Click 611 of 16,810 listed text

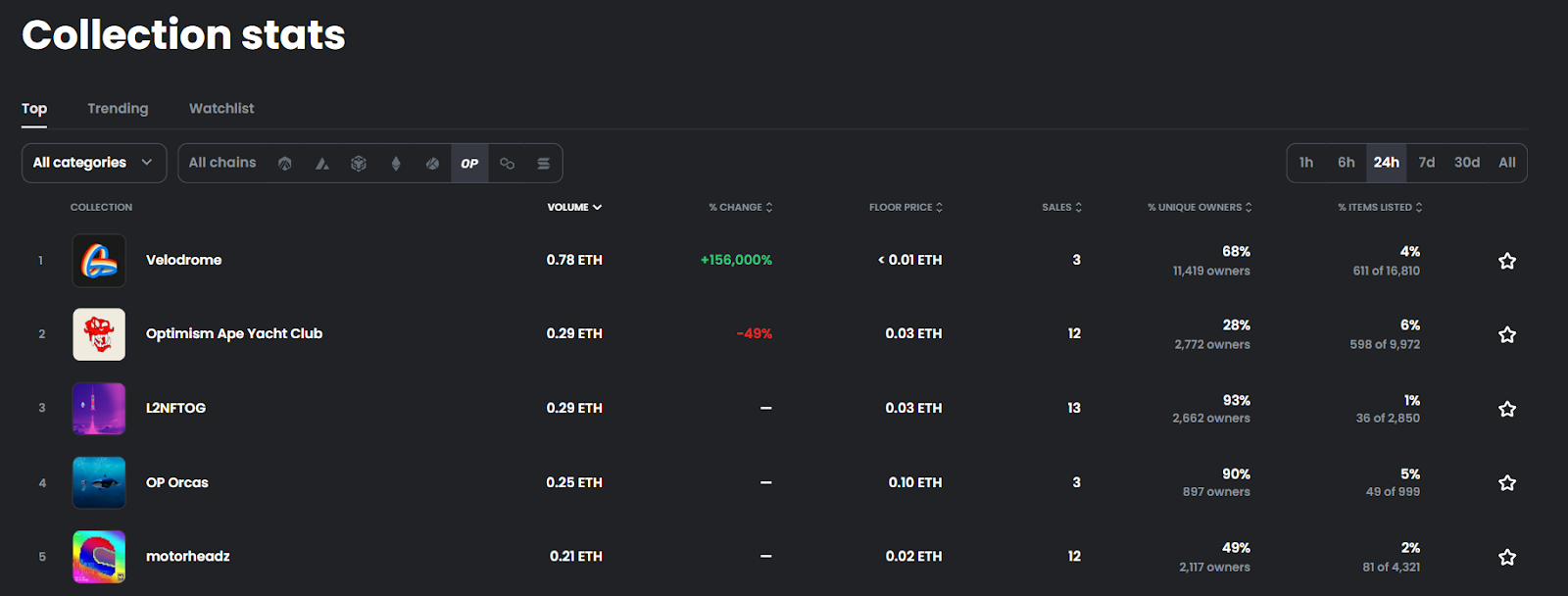[x=1387, y=271]
